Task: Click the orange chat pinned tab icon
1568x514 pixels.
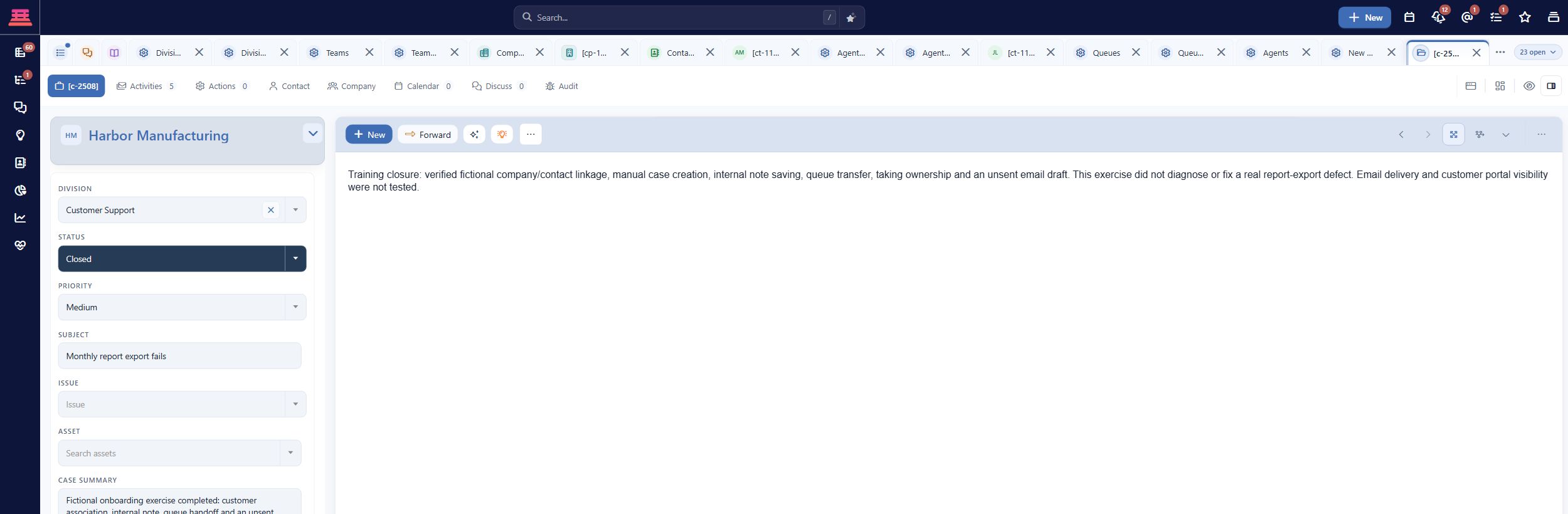Action: tap(87, 53)
